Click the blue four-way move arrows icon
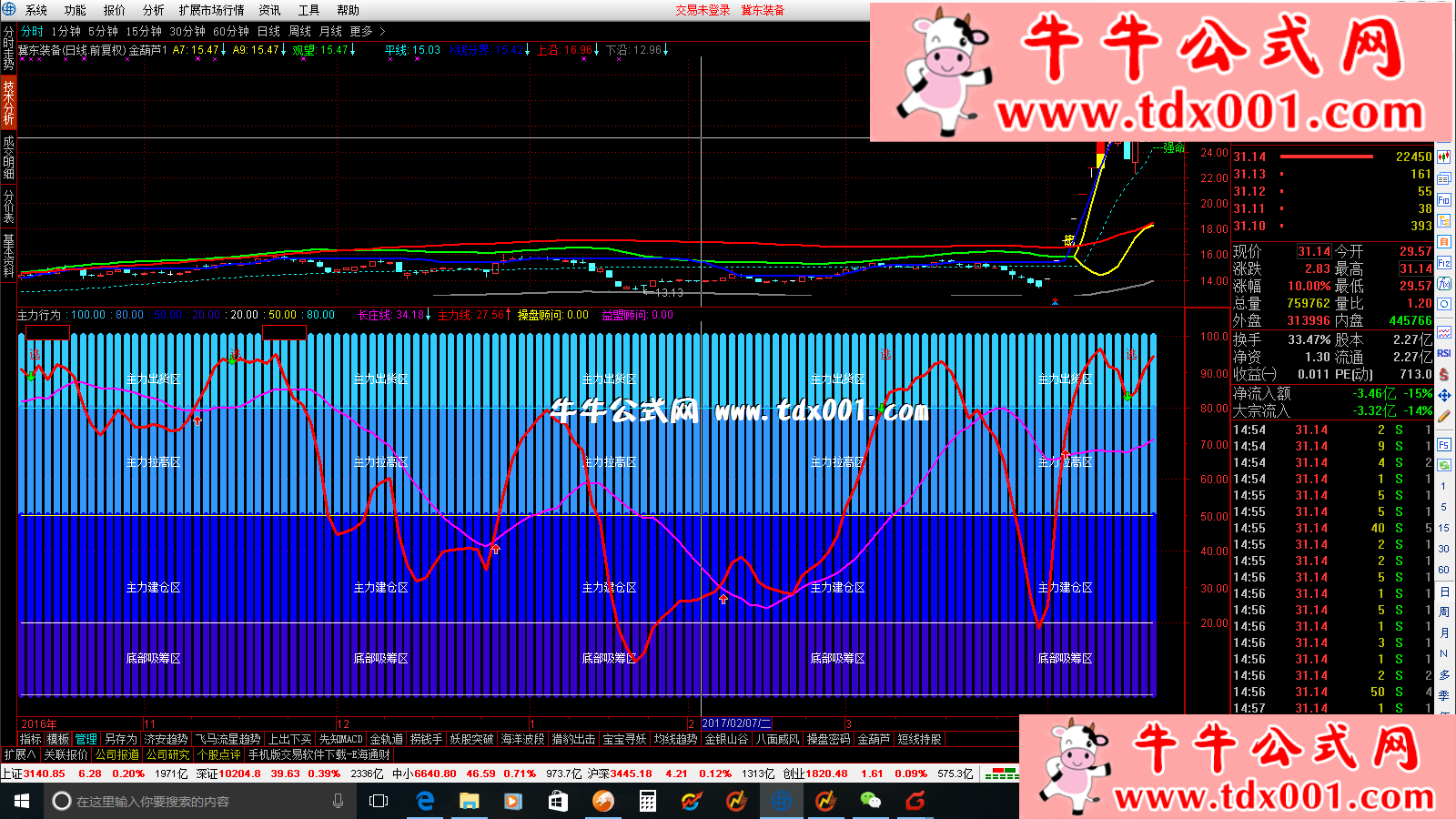Screen dimensions: 1456x819 pos(1444,395)
